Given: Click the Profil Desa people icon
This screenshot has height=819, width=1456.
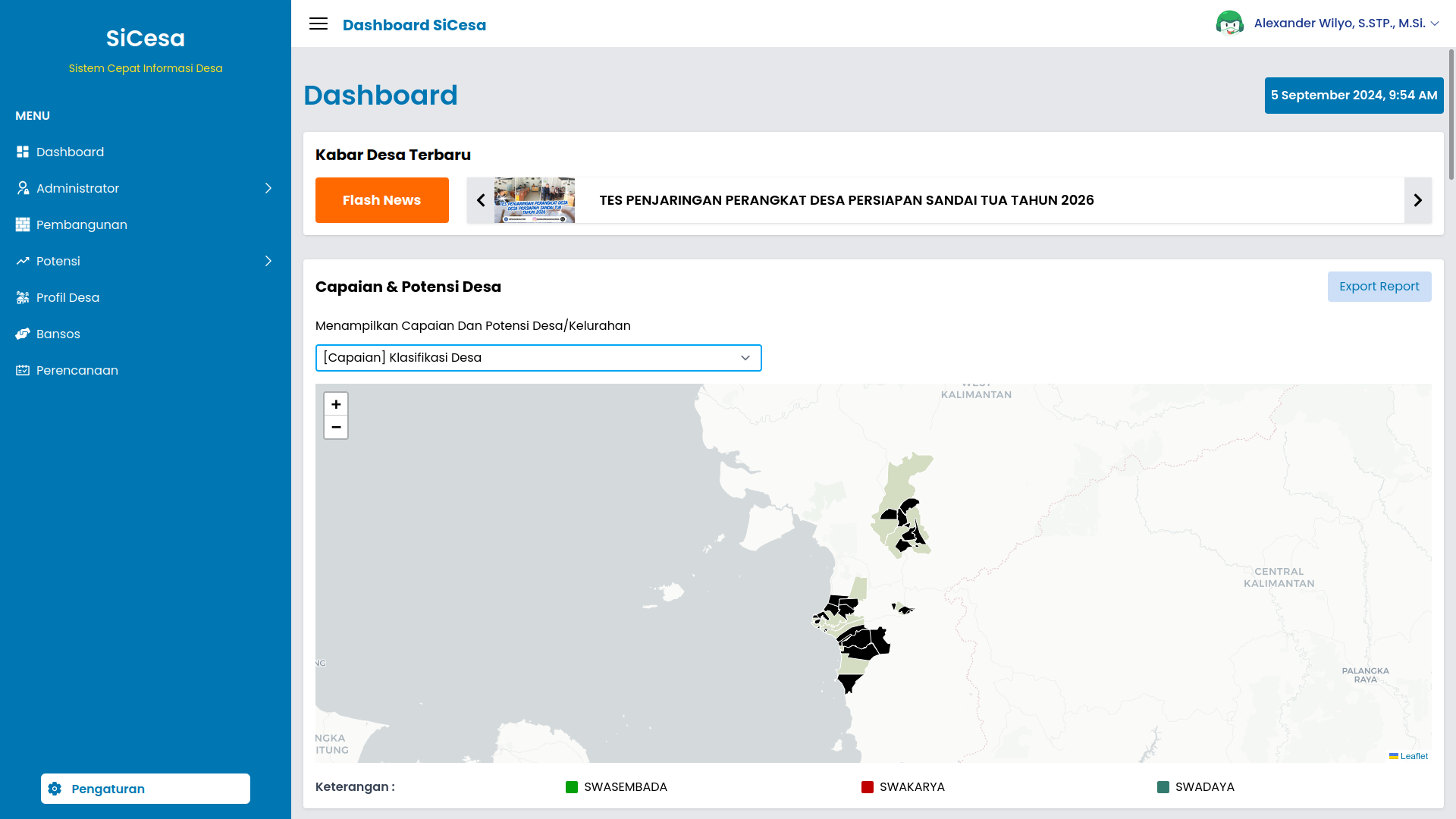Looking at the screenshot, I should [23, 297].
